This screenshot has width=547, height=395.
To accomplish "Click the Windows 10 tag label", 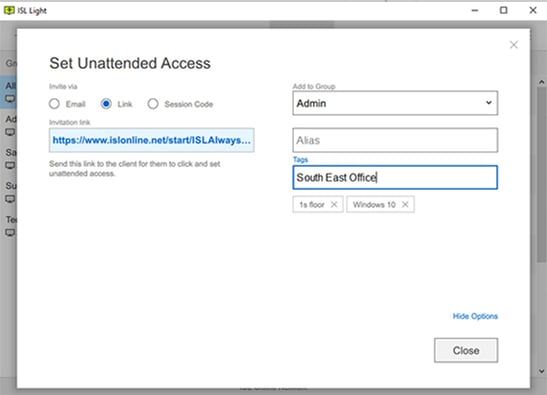I will pos(374,204).
